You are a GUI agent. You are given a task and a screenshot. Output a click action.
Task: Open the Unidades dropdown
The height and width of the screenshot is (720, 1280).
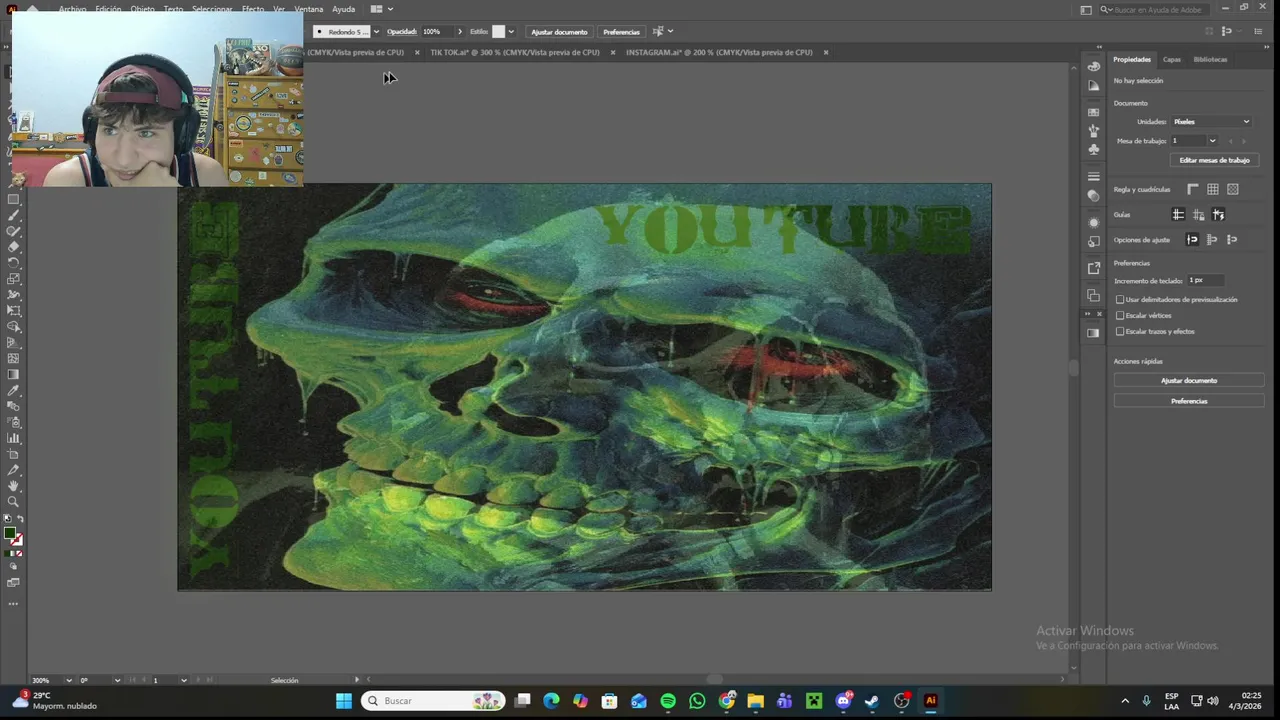pyautogui.click(x=1211, y=122)
